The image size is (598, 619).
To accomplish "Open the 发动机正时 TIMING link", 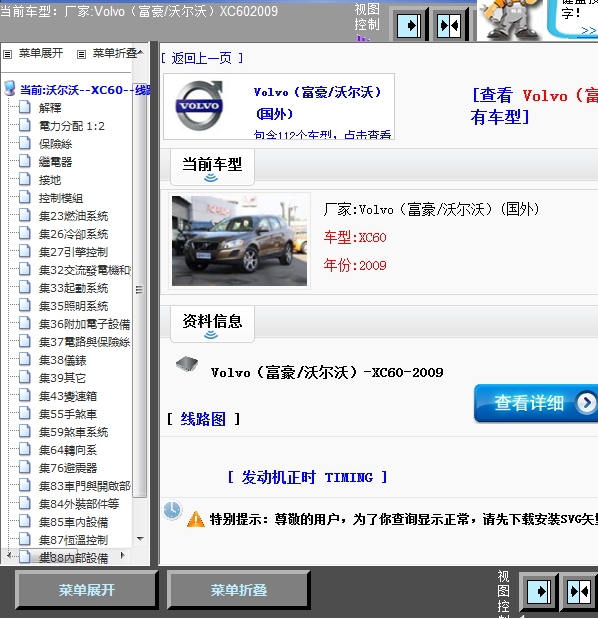I will (x=307, y=477).
